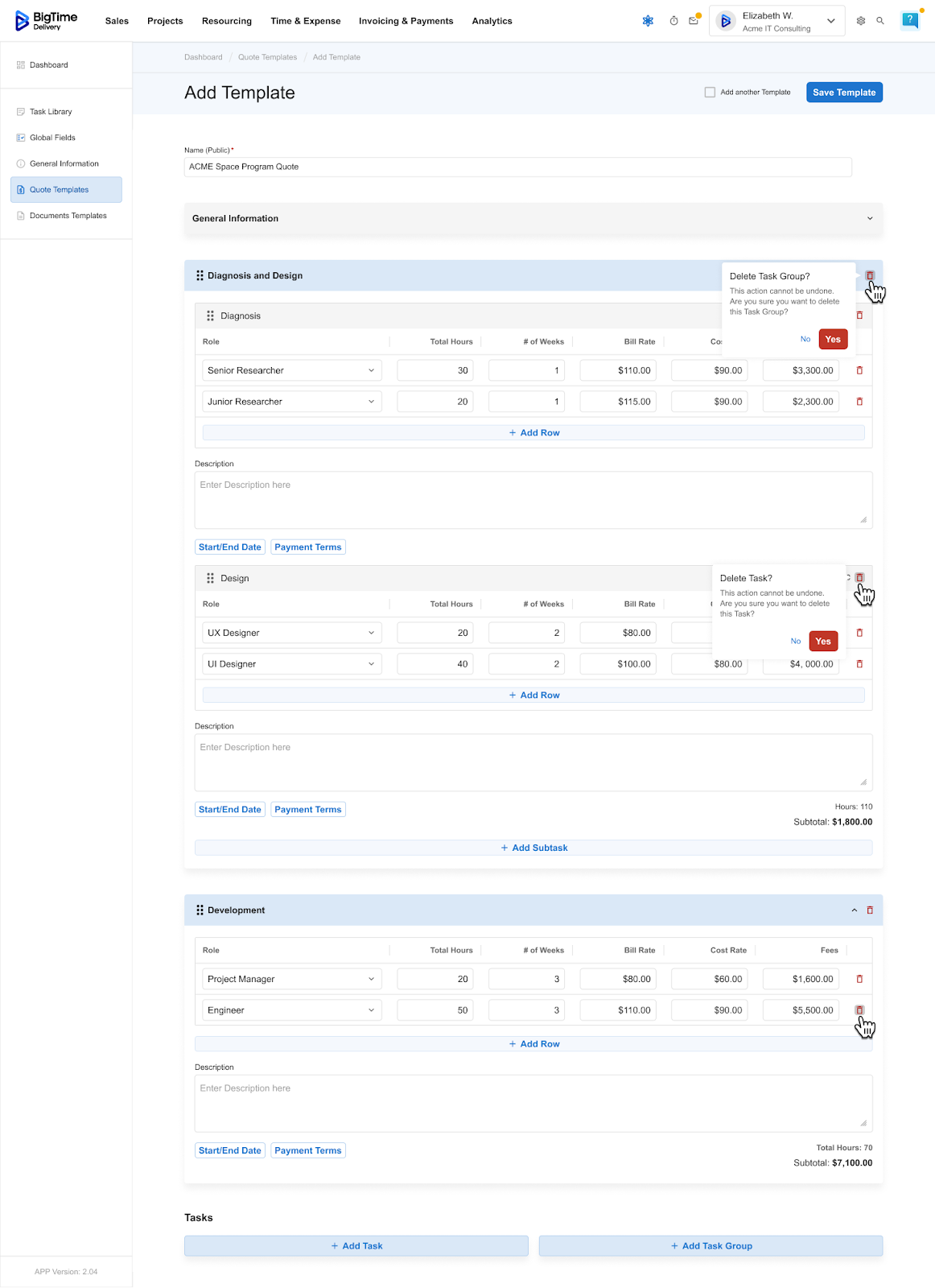Check the Add another Template checkbox
935x1288 pixels.
[710, 93]
